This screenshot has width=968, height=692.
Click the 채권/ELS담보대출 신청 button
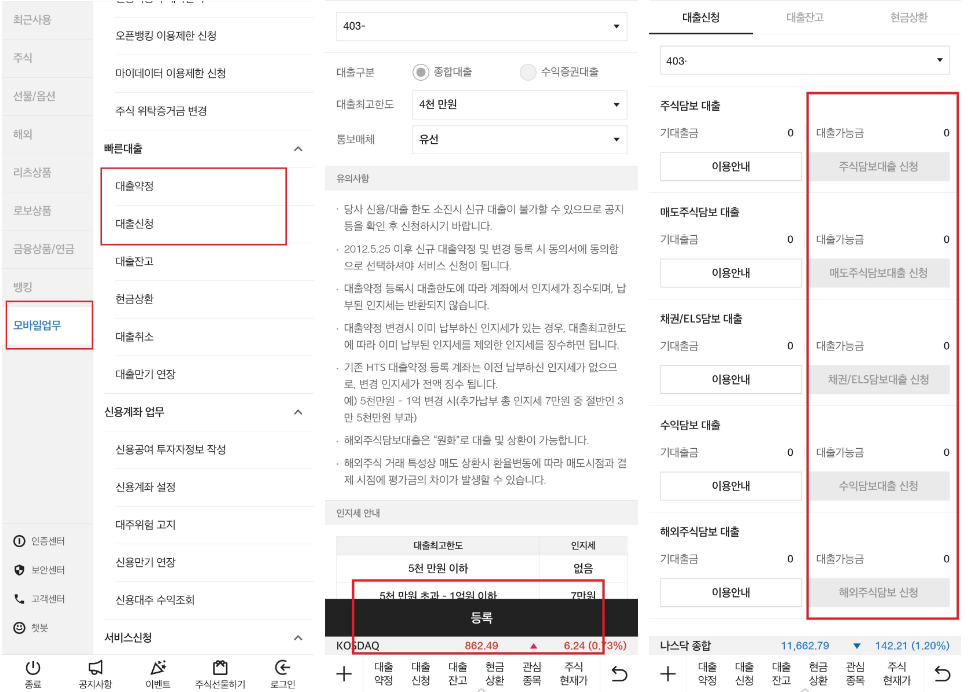pos(878,380)
